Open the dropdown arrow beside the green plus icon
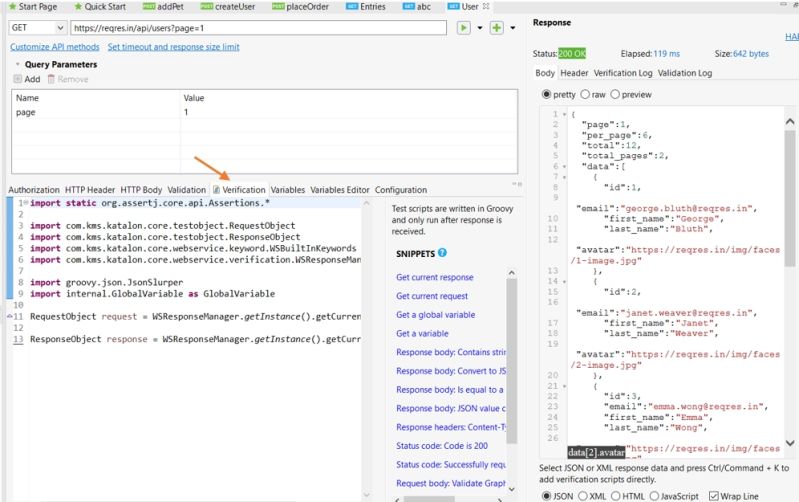This screenshot has width=799, height=502. pyautogui.click(x=513, y=28)
